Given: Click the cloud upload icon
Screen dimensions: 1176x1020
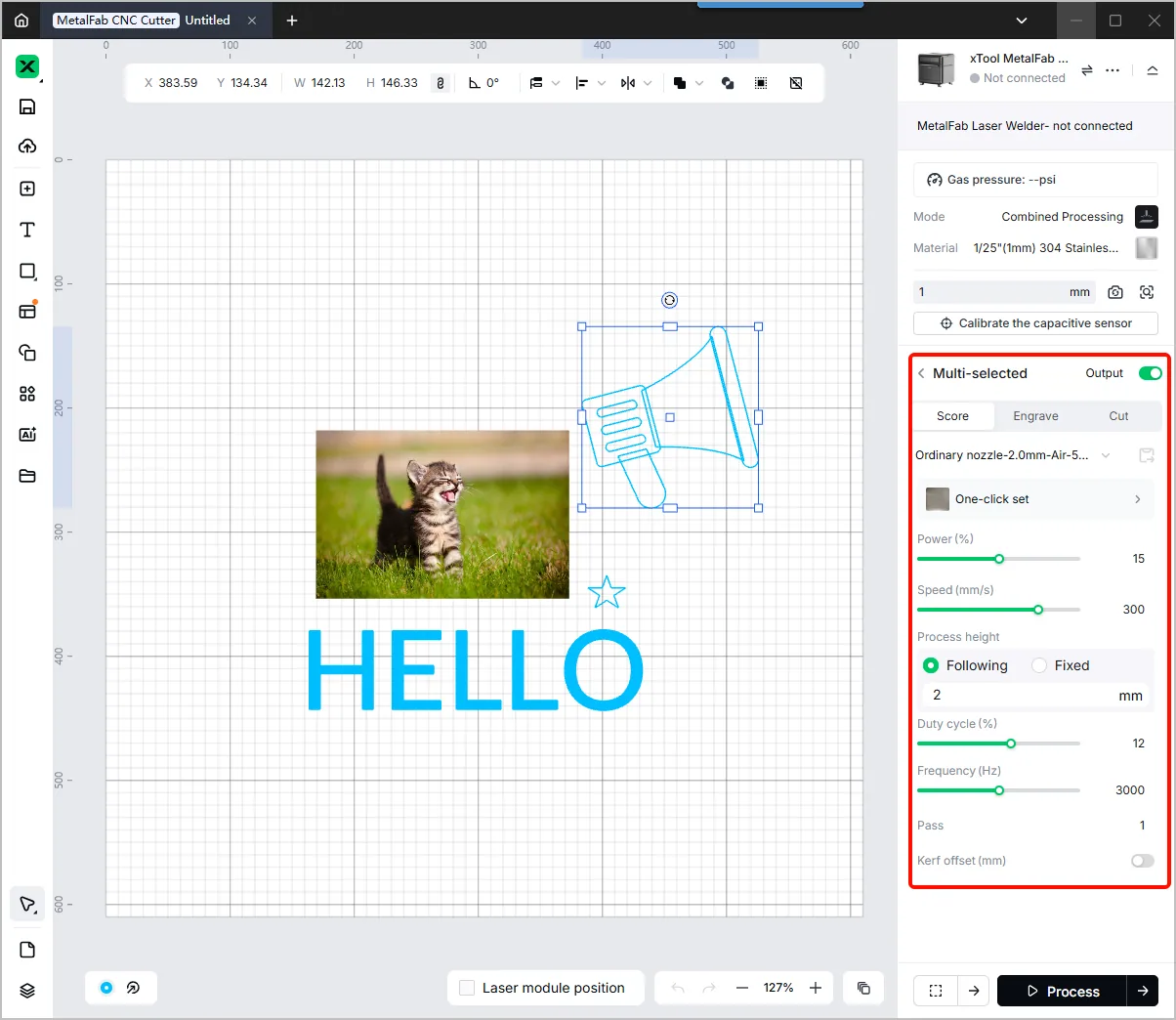Looking at the screenshot, I should tap(27, 147).
